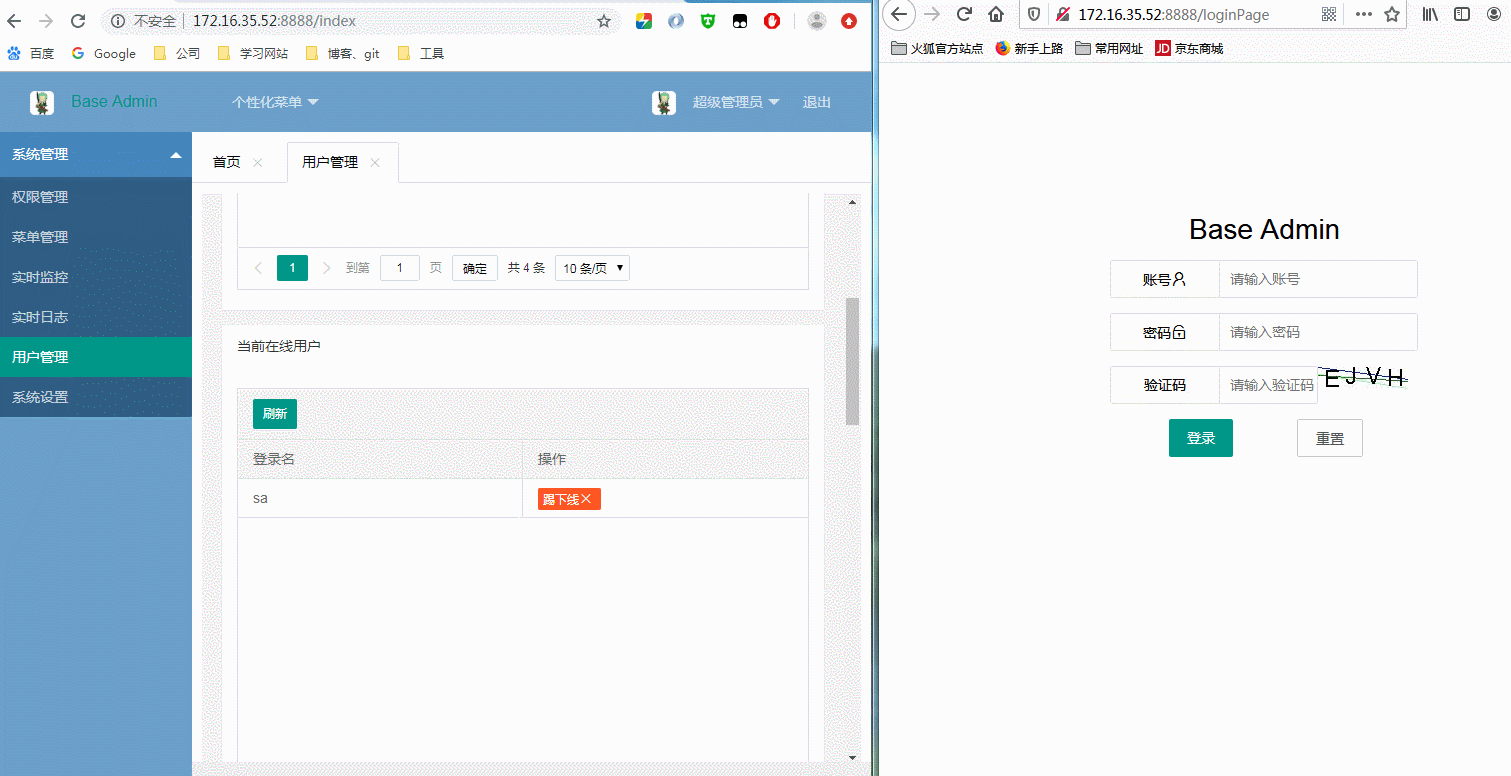1511x776 pixels.
Task: Click the 刷新 button for online users
Action: [x=275, y=414]
